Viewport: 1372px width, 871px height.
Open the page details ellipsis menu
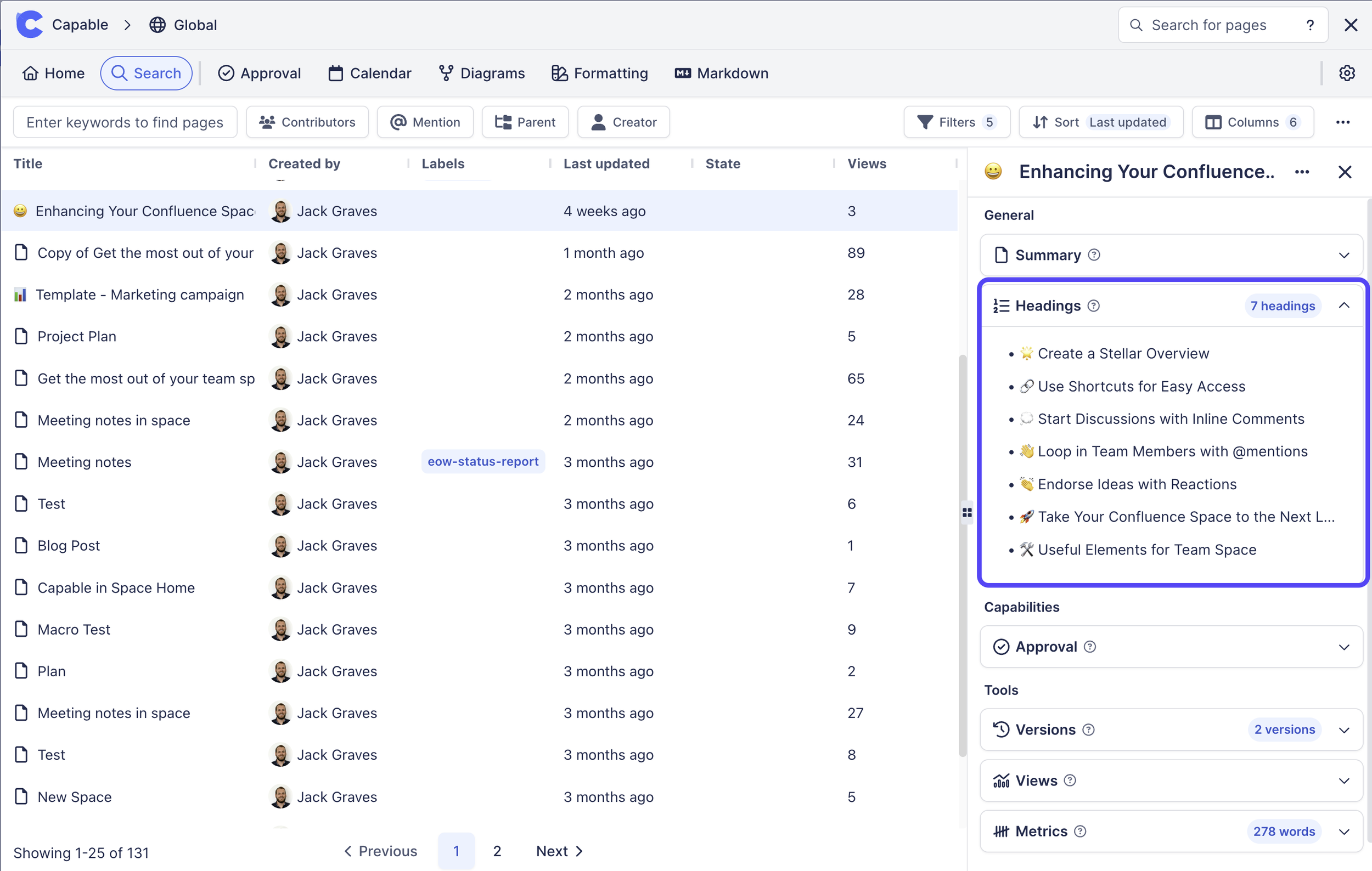click(1301, 172)
